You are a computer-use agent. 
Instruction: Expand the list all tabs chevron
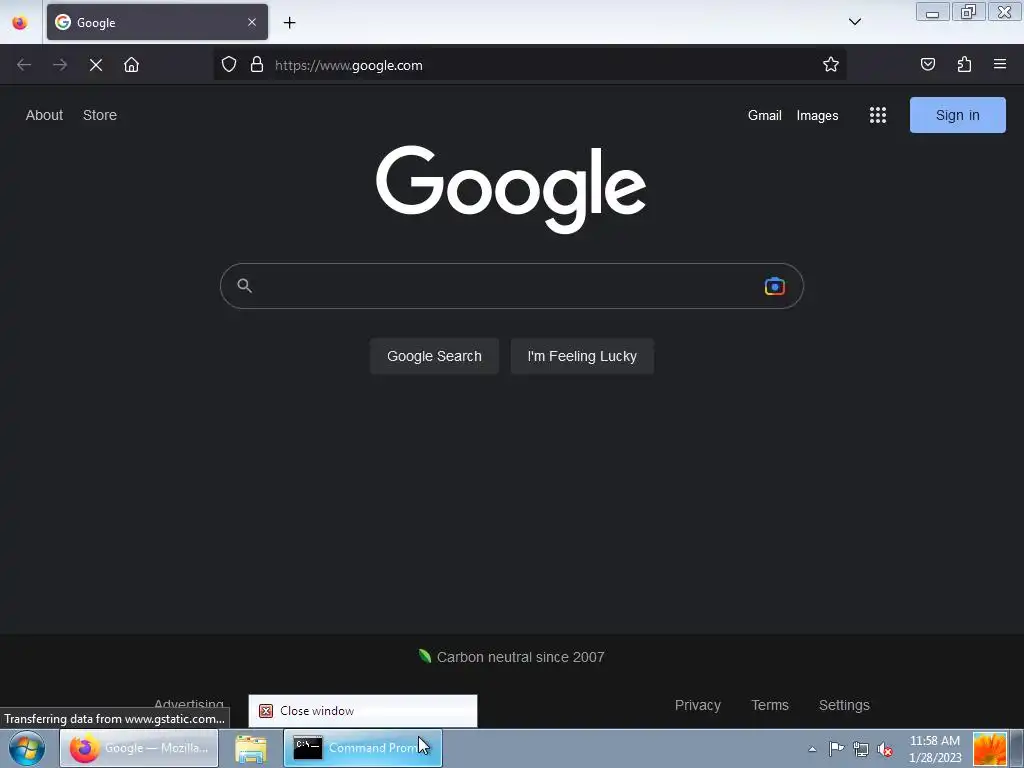point(854,22)
